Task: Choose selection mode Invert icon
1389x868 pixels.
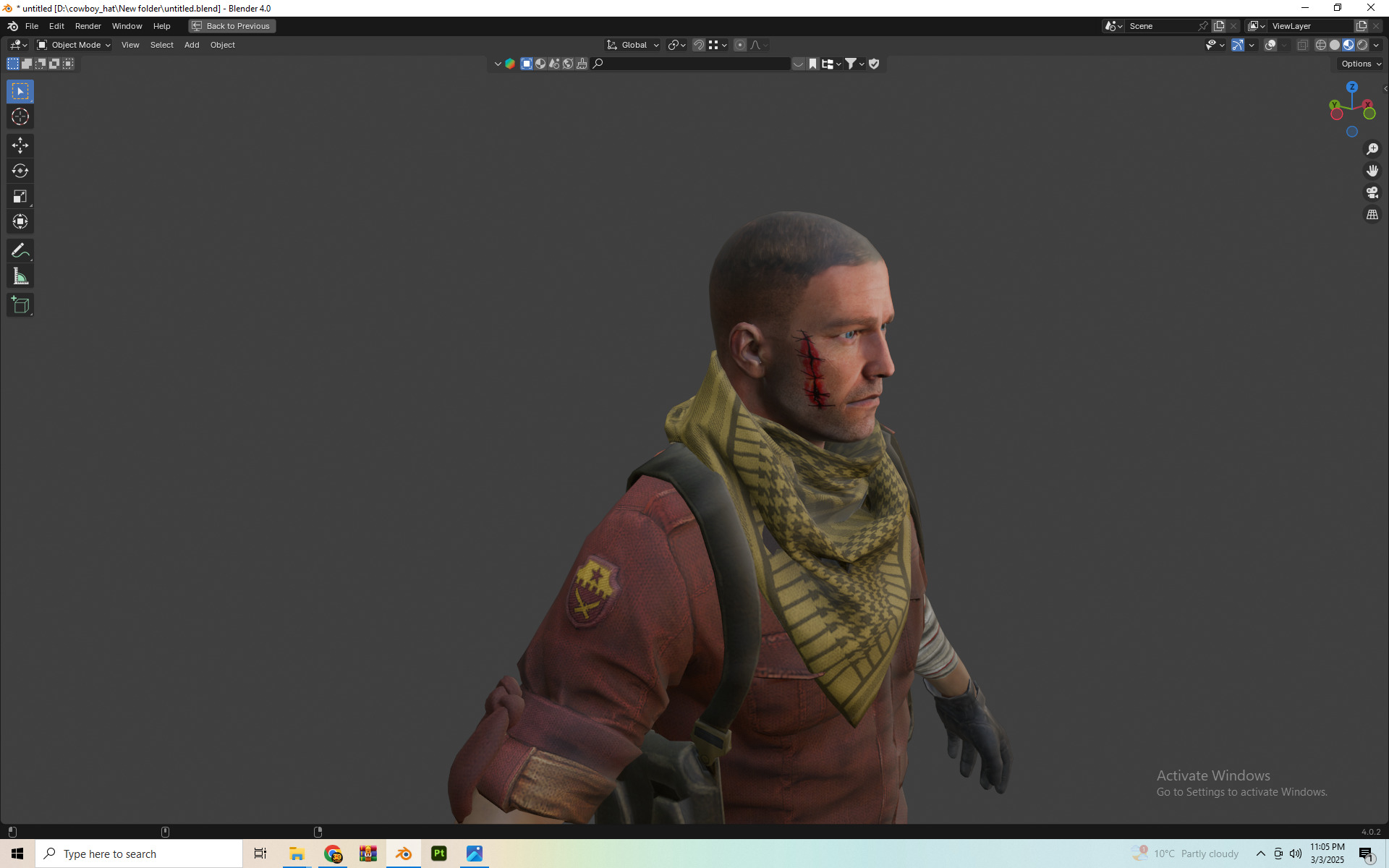Action: click(54, 64)
